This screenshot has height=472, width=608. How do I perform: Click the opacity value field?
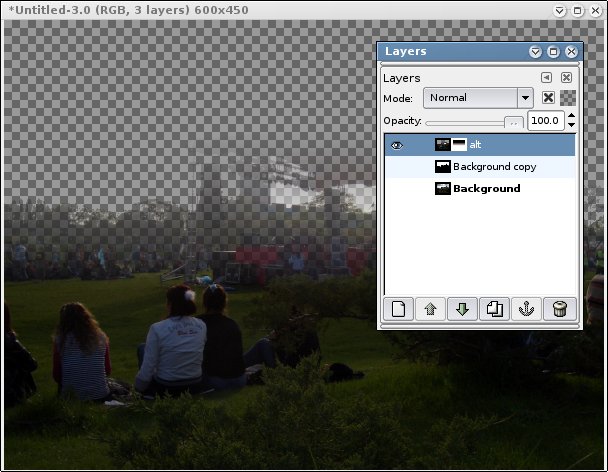[545, 121]
